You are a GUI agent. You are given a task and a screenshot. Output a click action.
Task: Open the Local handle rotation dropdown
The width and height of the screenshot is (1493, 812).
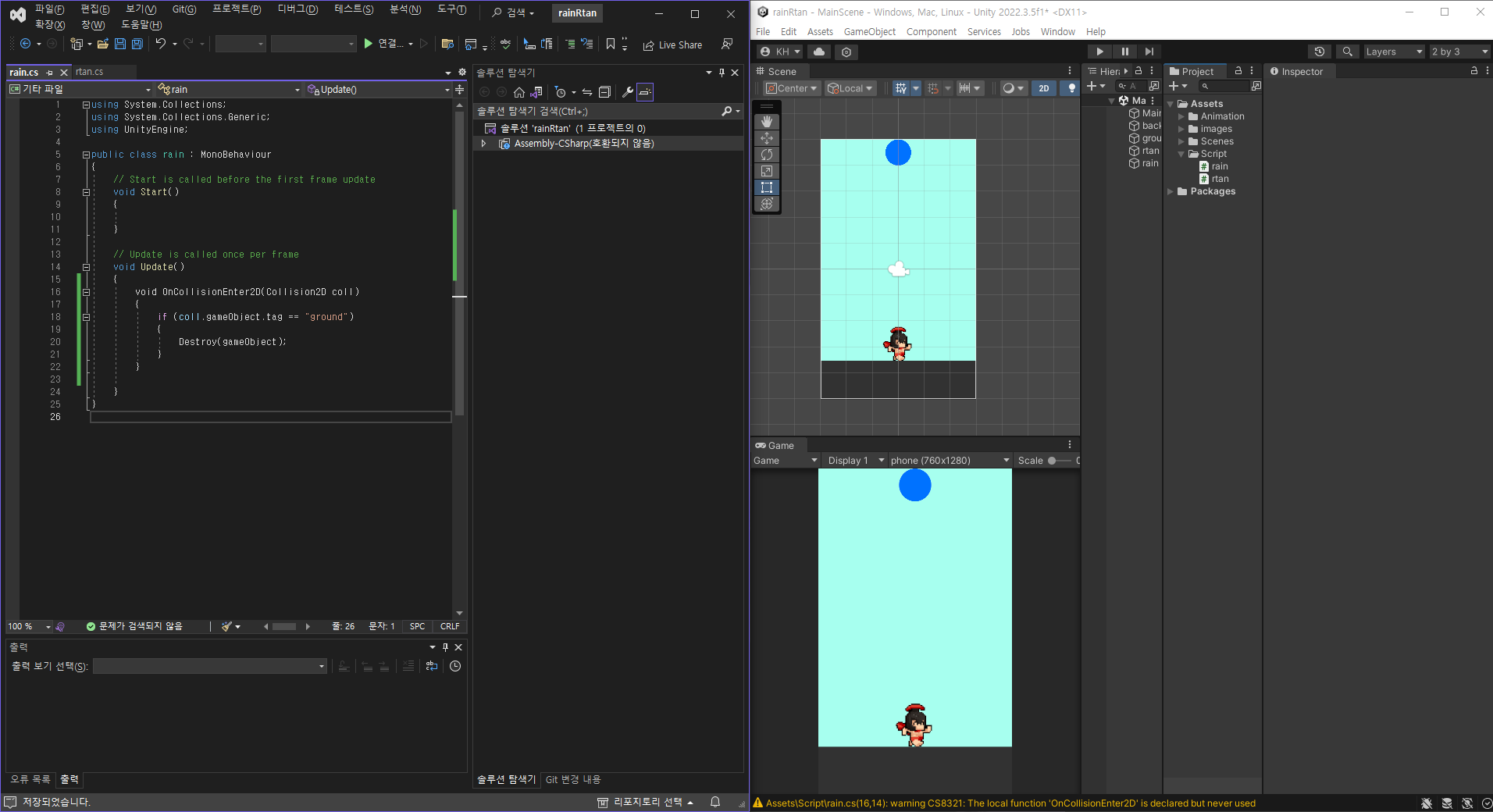point(850,88)
